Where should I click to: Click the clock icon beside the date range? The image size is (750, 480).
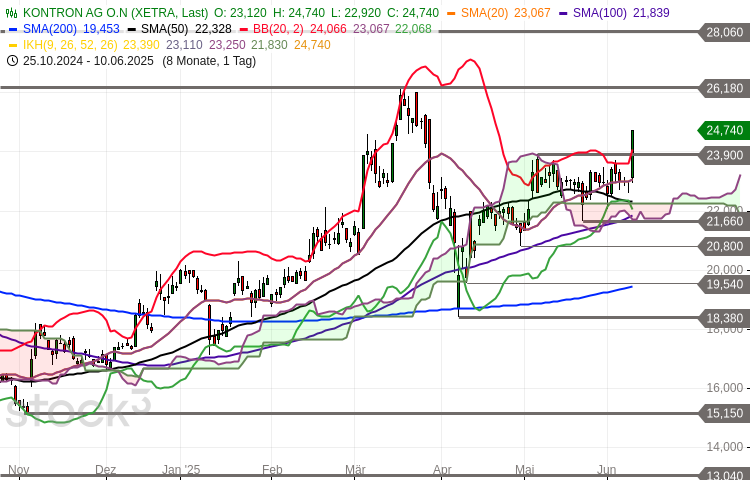coord(12,61)
